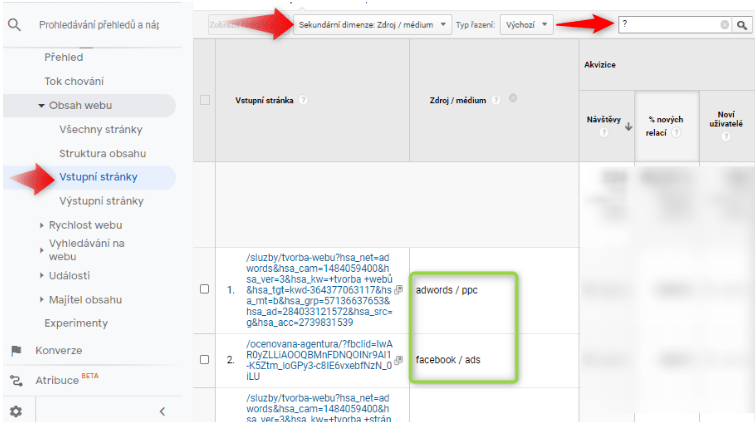
Task: Sort by the Zdroj / médium column header
Action: click(458, 100)
